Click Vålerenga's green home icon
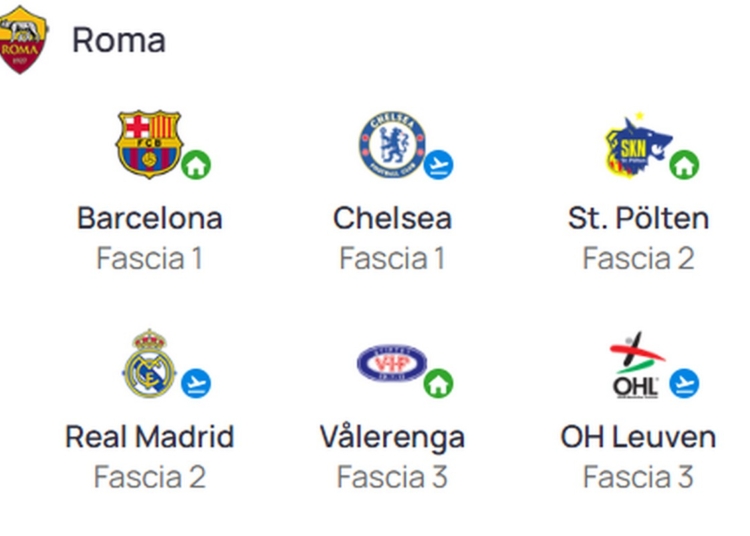This screenshot has width=750, height=536. pos(439,383)
